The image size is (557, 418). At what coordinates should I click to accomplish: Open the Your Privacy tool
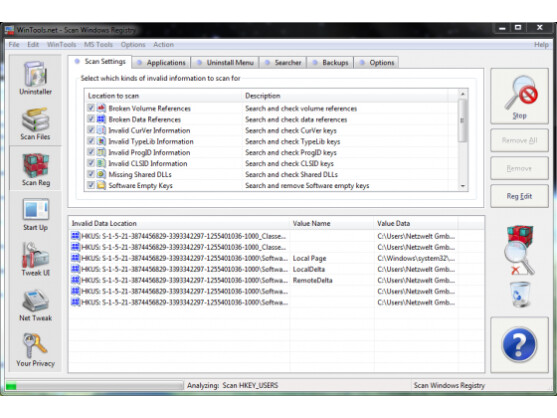36,350
